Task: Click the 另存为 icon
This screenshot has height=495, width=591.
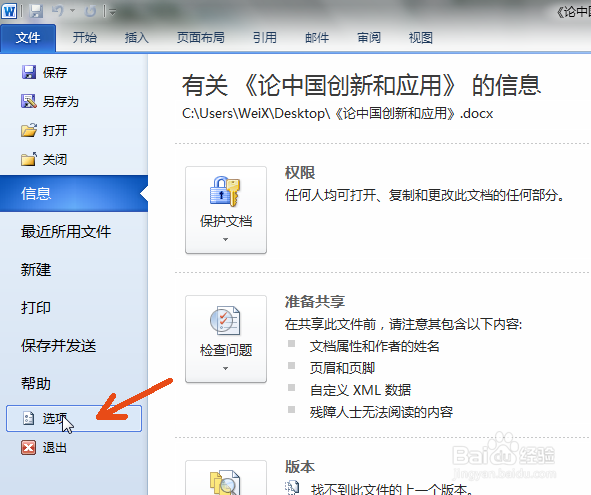Action: coord(29,101)
